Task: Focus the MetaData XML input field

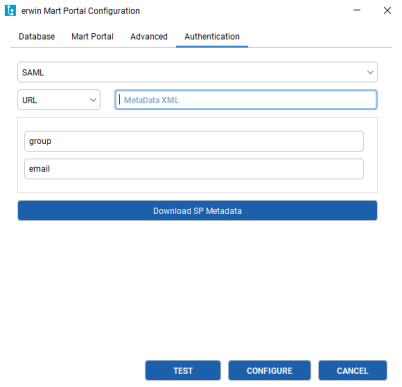Action: point(246,100)
